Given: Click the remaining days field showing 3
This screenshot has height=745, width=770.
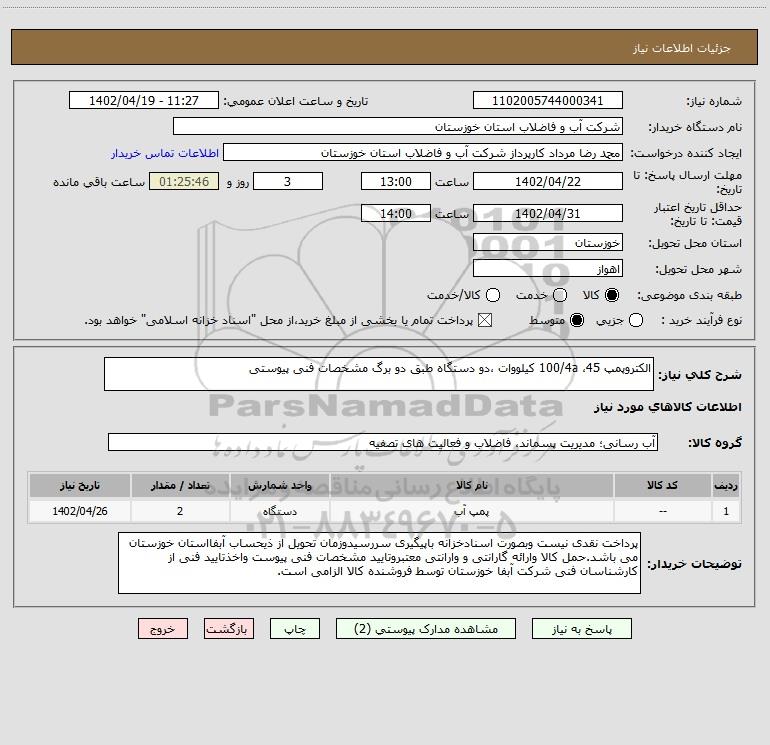Looking at the screenshot, I should tap(288, 182).
